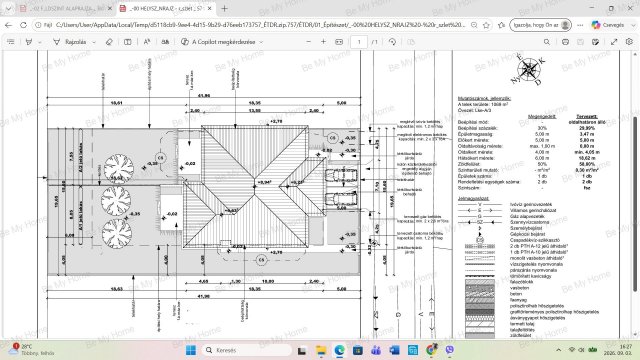Screen dimensions: 640x360
Task: Activate the Rajzolás drawing tool
Action: click(70, 42)
